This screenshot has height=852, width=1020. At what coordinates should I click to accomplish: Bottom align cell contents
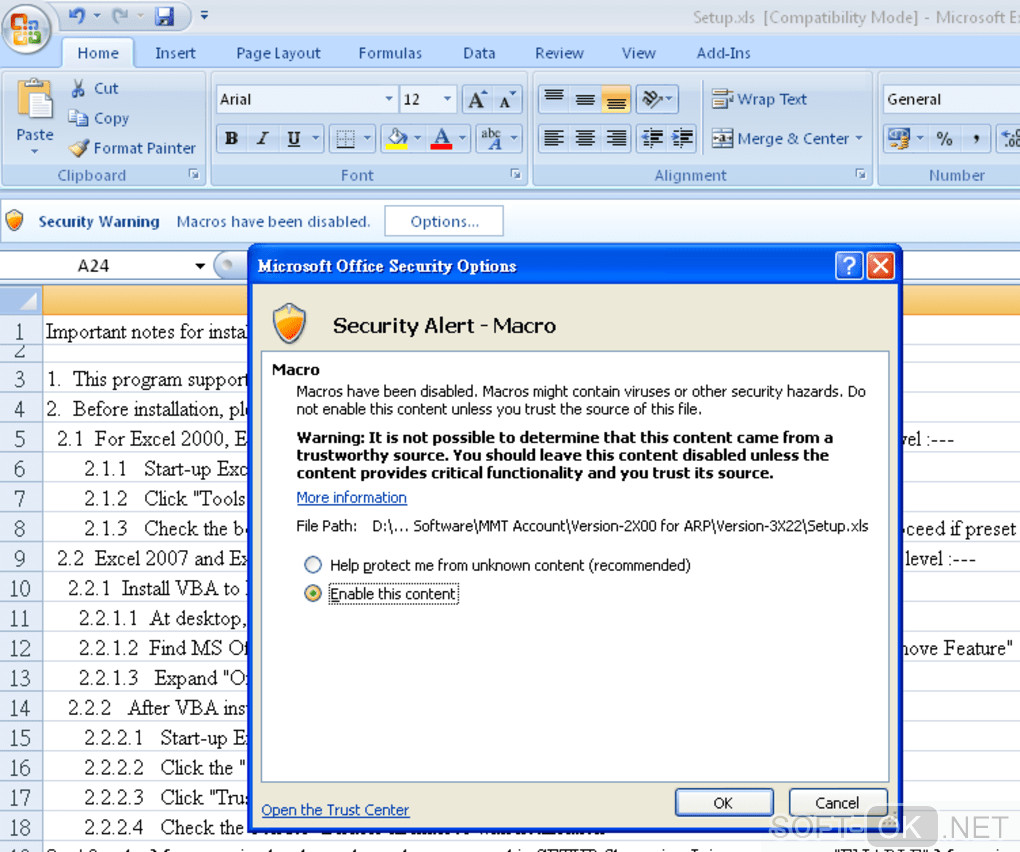coord(616,100)
